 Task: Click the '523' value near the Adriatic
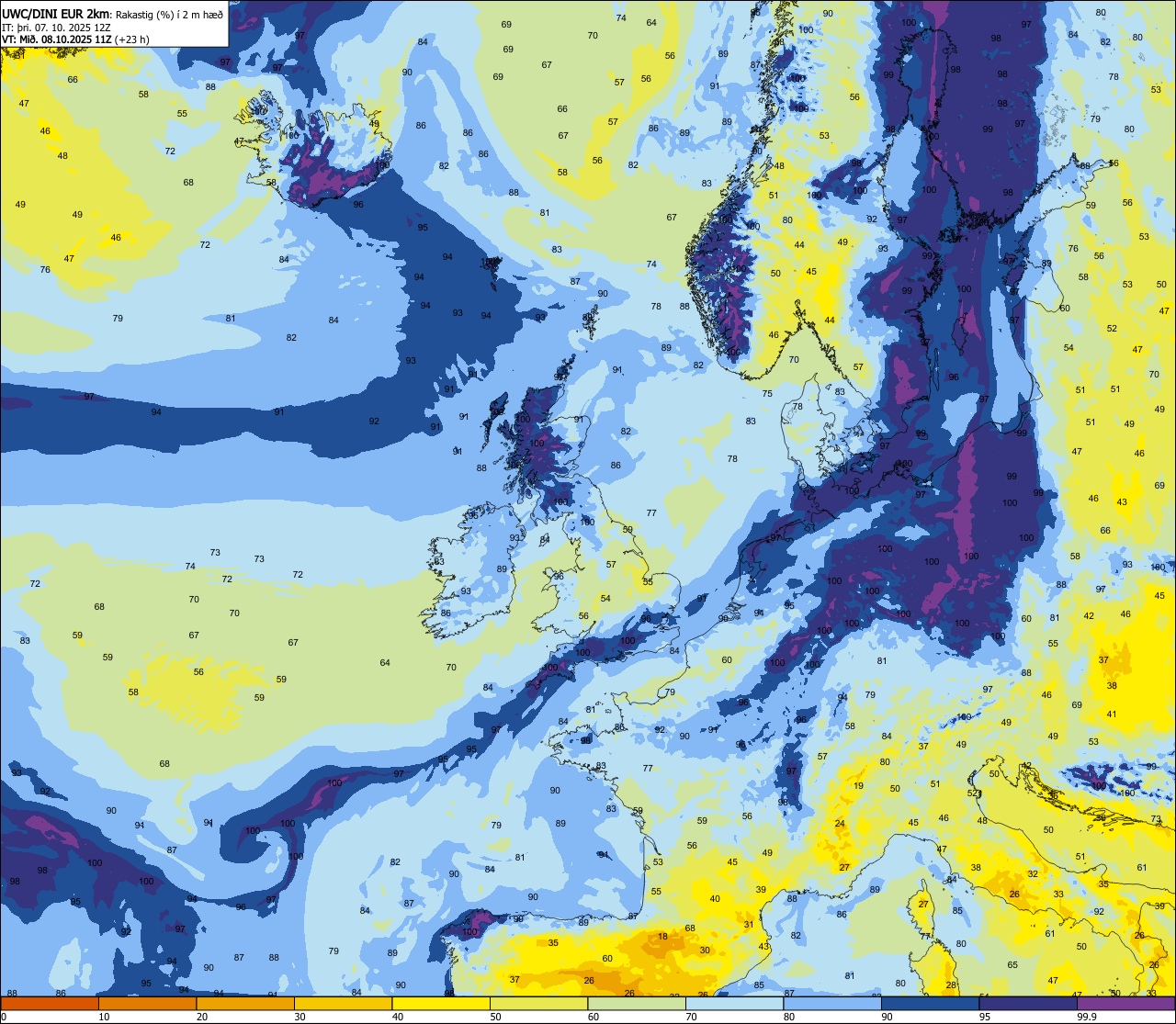click(x=975, y=793)
